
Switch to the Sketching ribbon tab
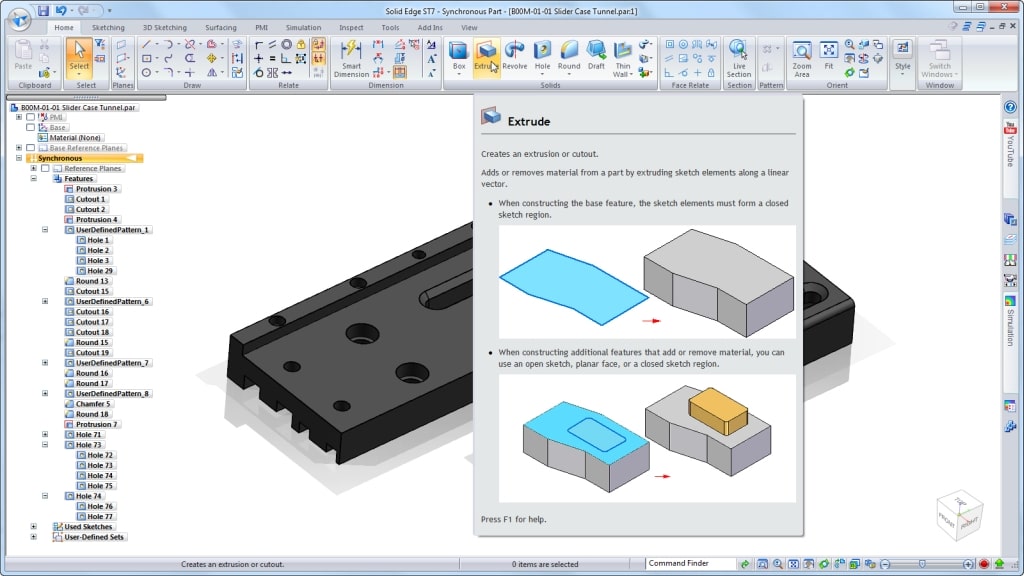pos(108,27)
